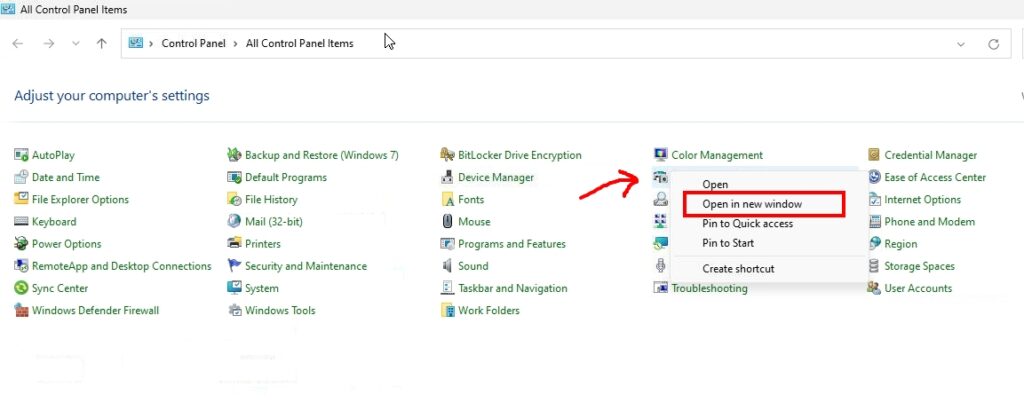Open the Programs and Features icon
Image resolution: width=1024 pixels, height=410 pixels.
pyautogui.click(x=447, y=244)
